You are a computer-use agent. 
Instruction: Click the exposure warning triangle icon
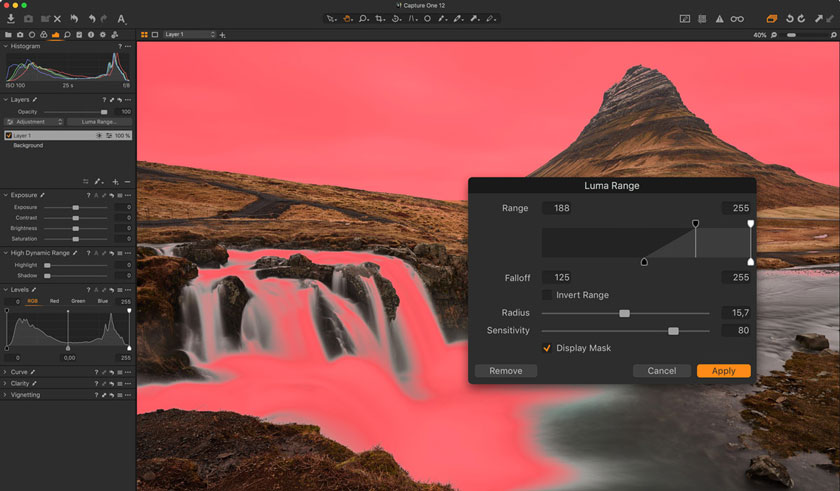click(x=719, y=19)
